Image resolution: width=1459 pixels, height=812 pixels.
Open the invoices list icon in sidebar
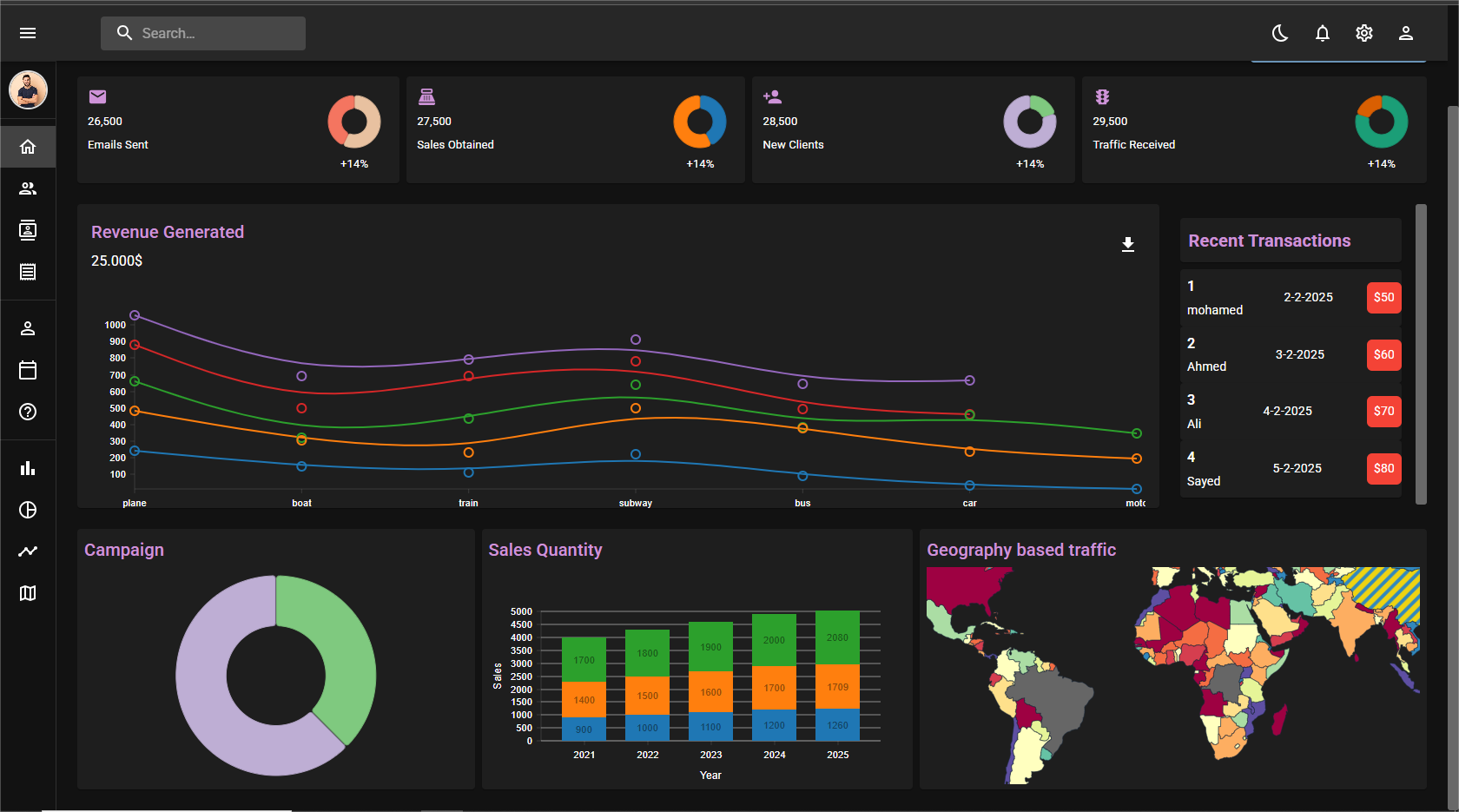(28, 272)
